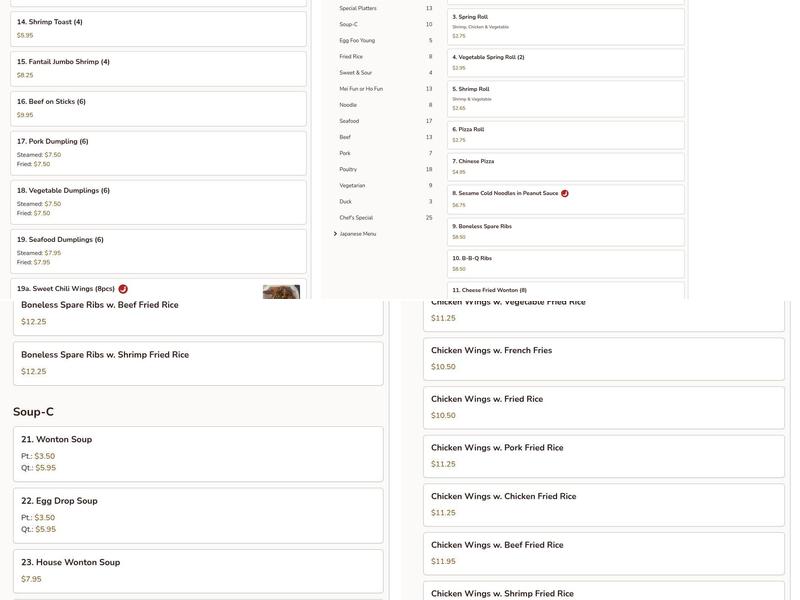800x600 pixels.
Task: Select 22. Egg Drop Soup item
Action: 197,515
